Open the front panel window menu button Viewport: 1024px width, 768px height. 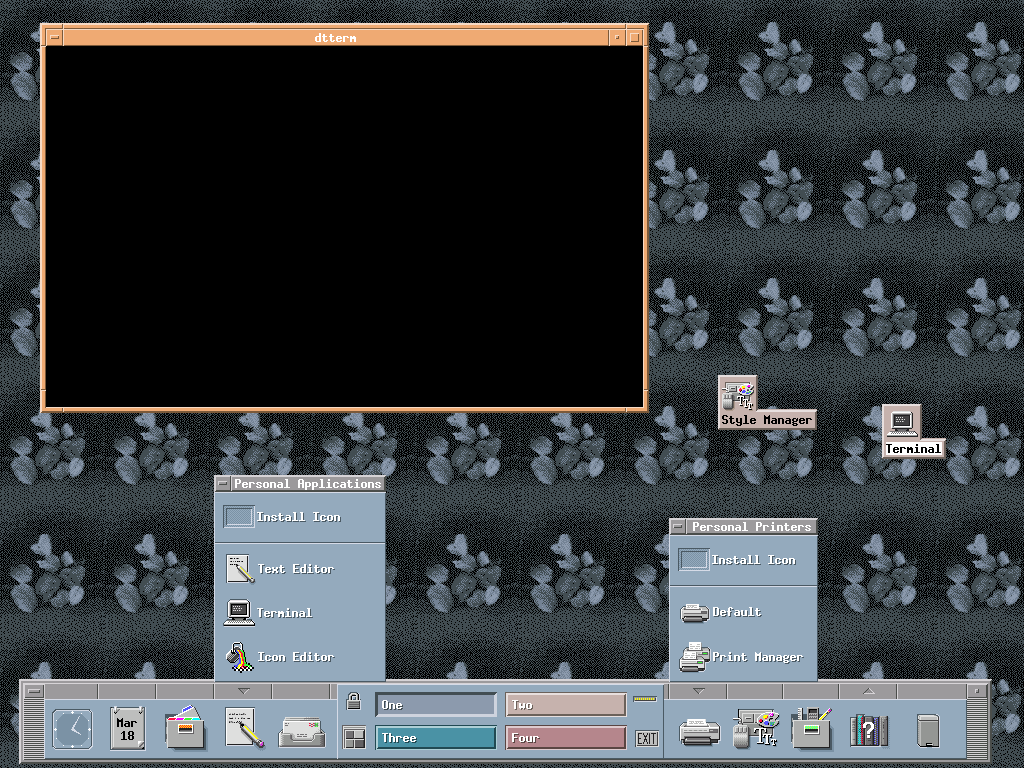click(x=34, y=691)
